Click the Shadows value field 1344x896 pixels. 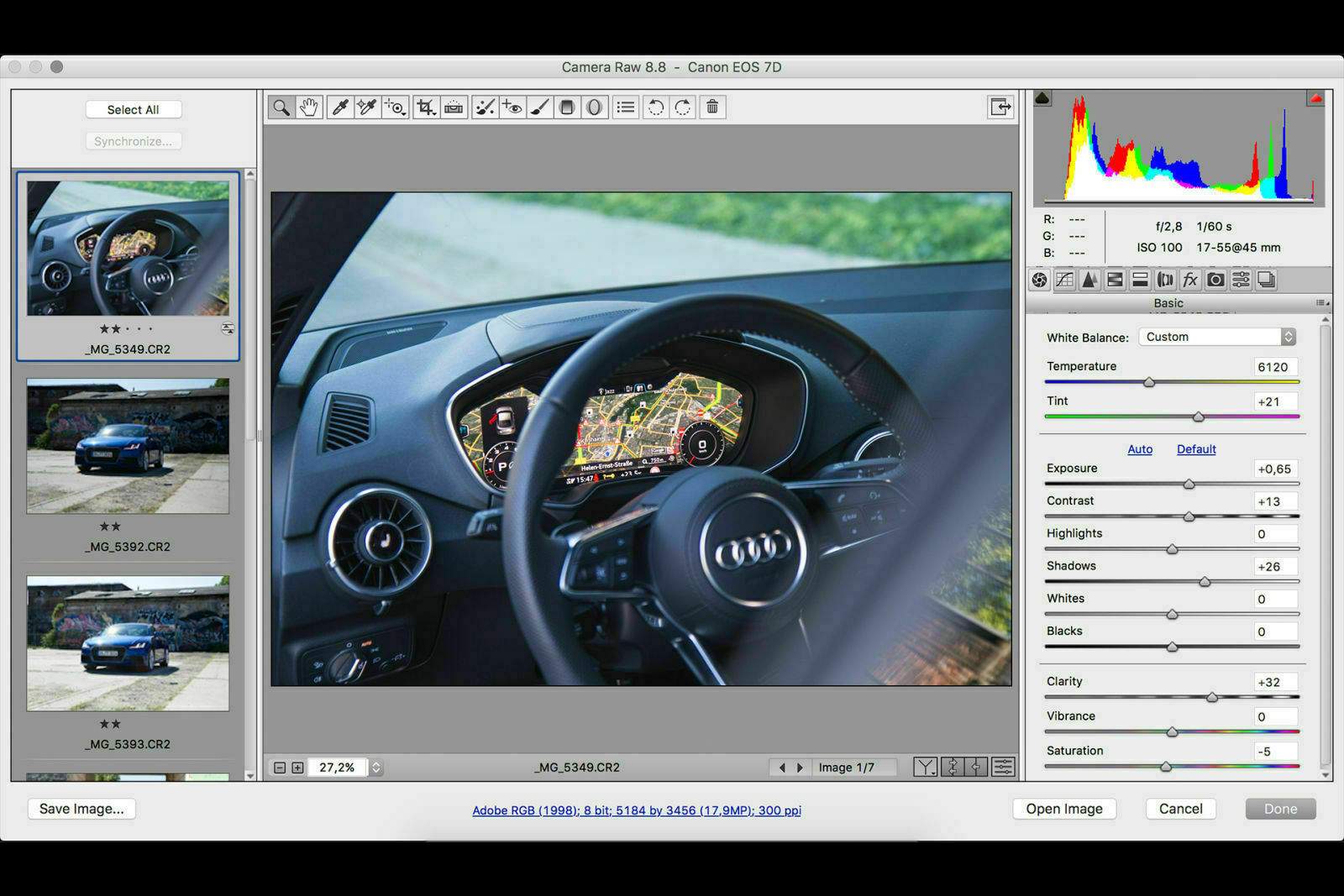point(1275,567)
